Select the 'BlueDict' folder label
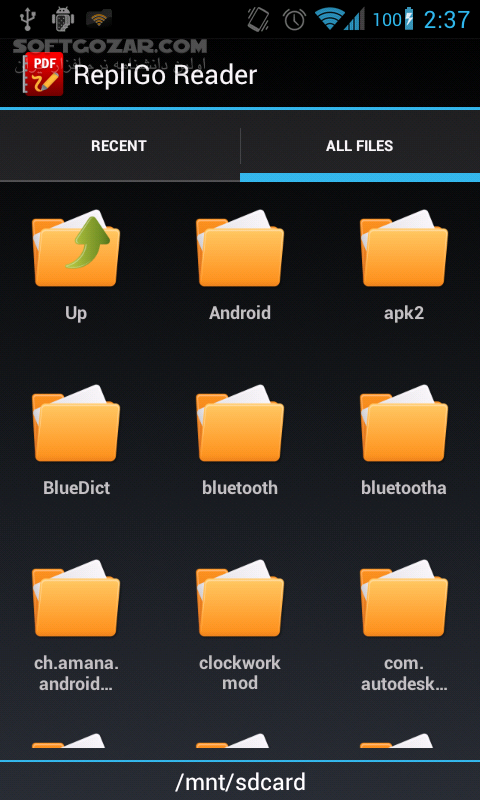480x800 pixels. coord(77,488)
